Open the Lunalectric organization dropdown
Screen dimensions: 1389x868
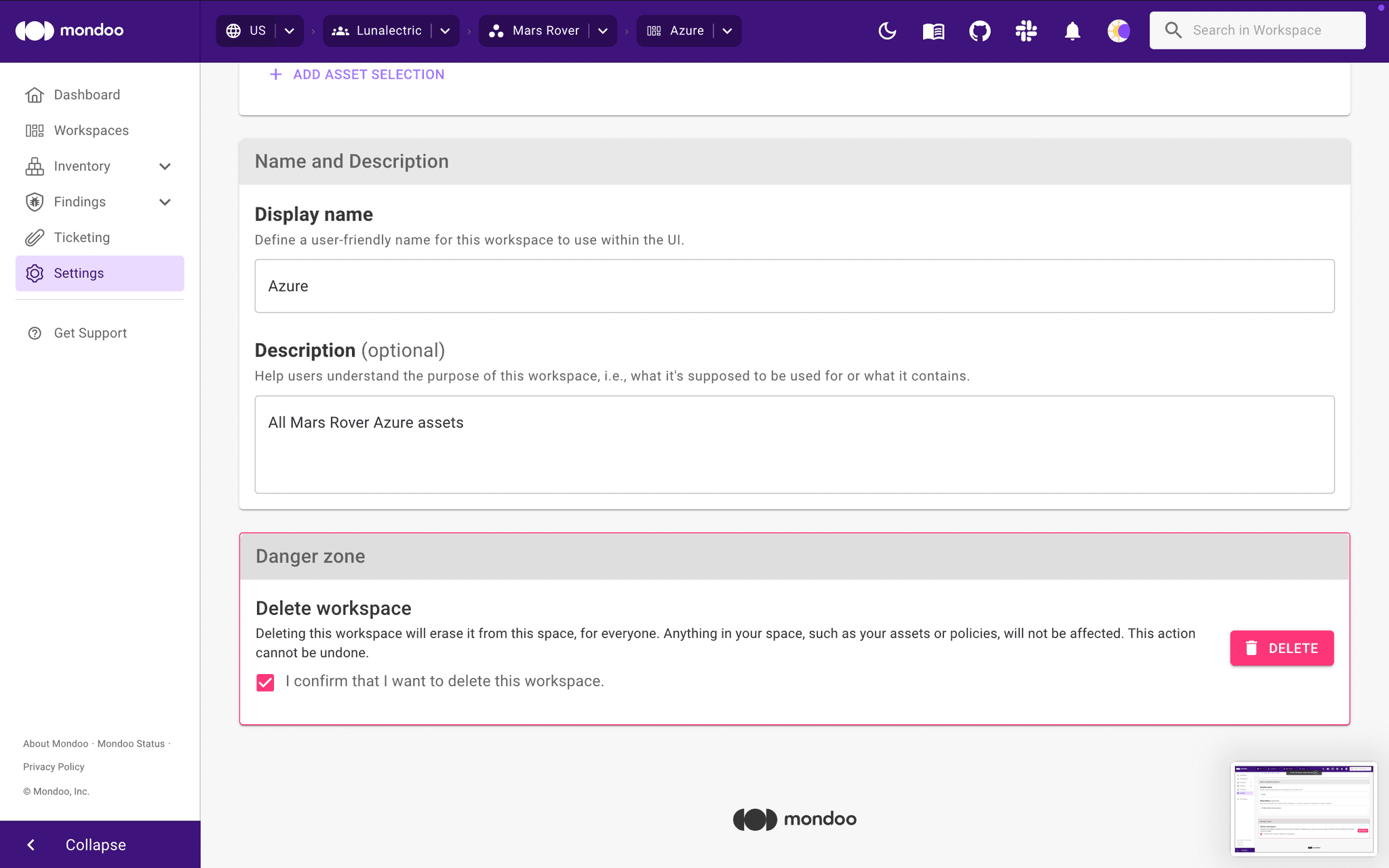(446, 31)
